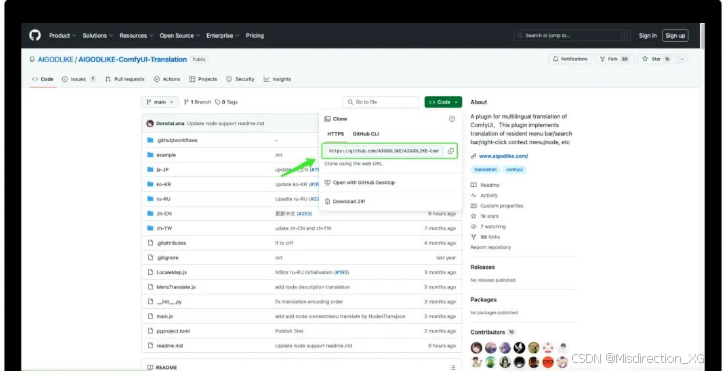The height and width of the screenshot is (371, 724).
Task: Open the zh-CN folder
Action: (x=164, y=214)
